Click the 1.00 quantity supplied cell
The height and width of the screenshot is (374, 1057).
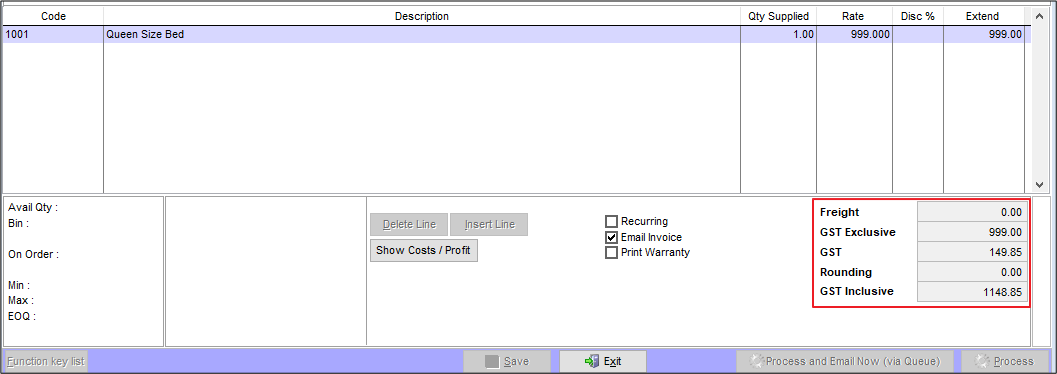[779, 34]
